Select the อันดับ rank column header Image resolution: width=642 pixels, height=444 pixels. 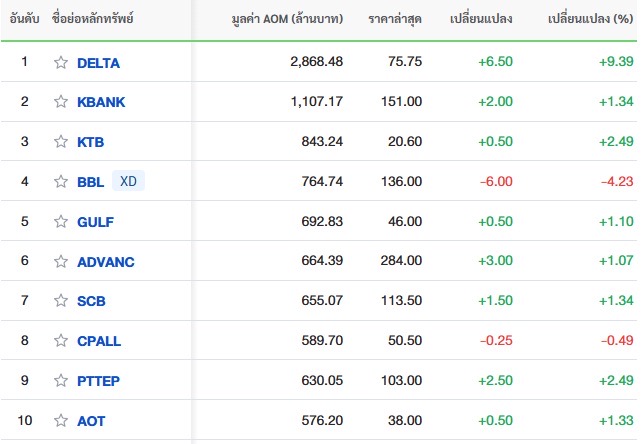coord(24,19)
